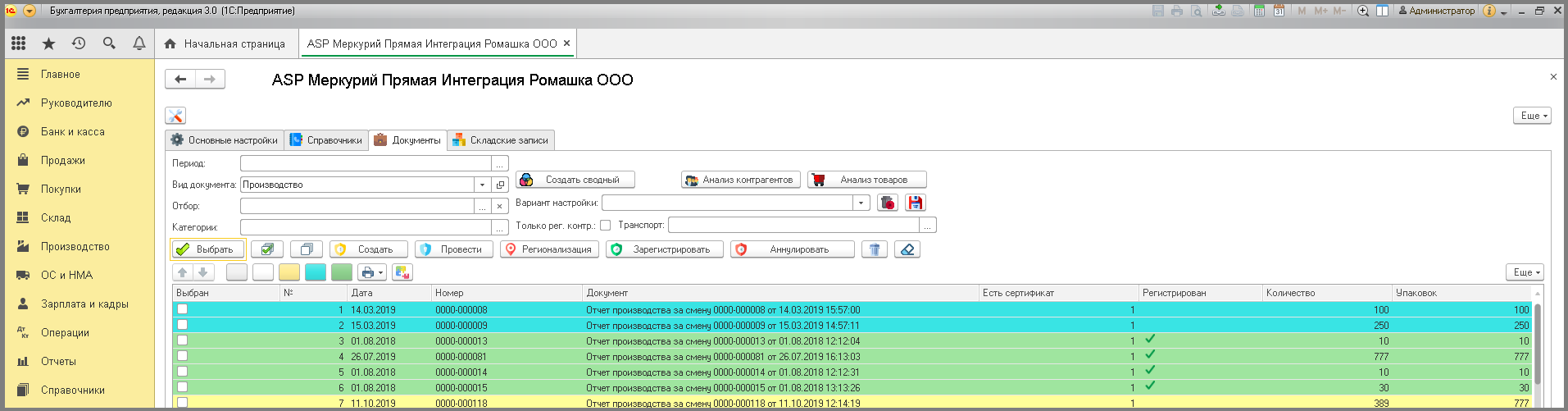Click inside the Период input field
The image size is (1568, 411).
366,163
